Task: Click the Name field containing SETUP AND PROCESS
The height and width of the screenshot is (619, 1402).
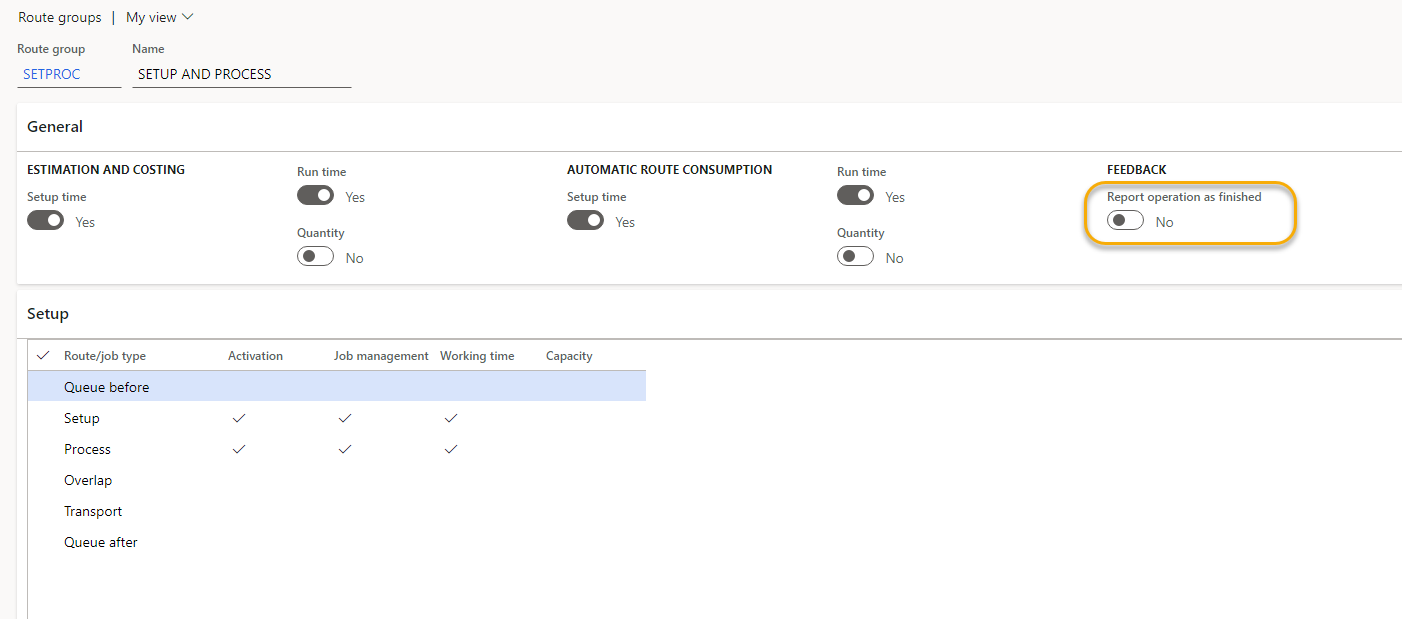Action: click(x=241, y=74)
